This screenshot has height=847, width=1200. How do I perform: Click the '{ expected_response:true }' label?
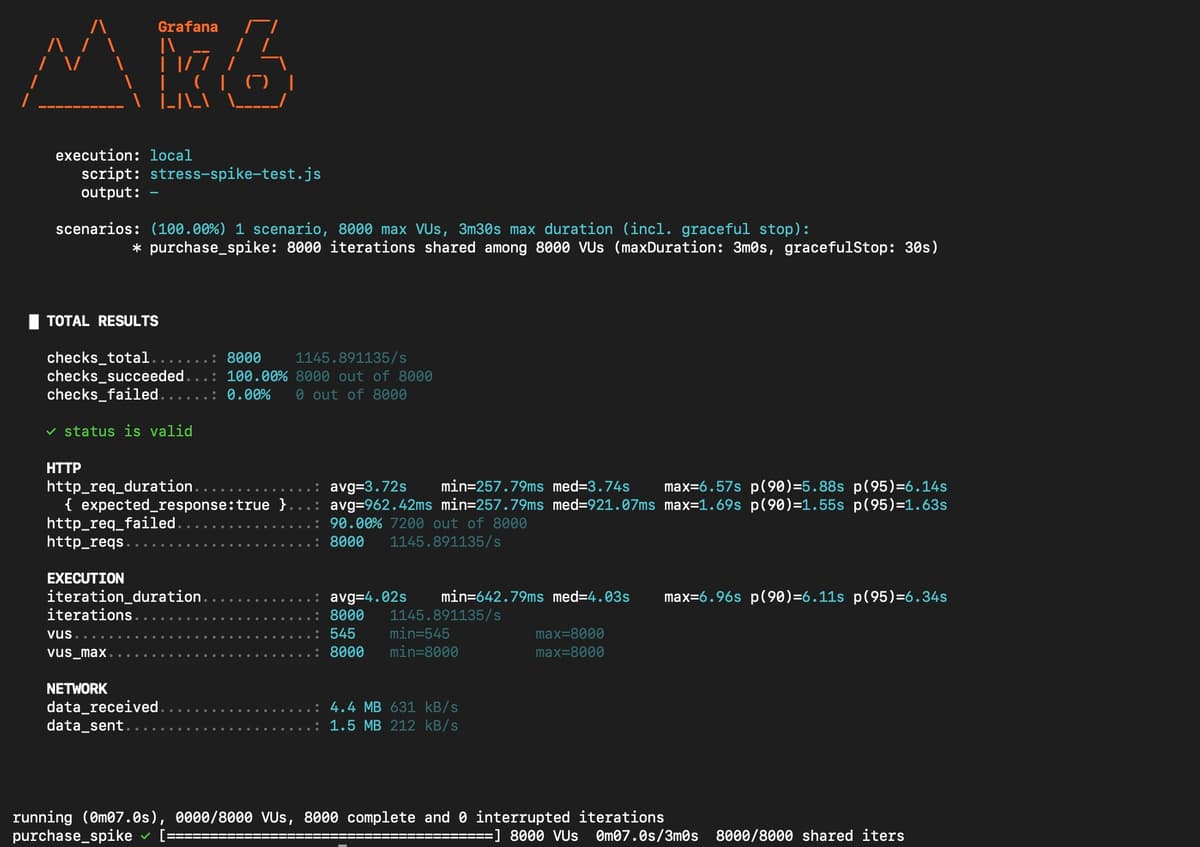click(x=176, y=505)
